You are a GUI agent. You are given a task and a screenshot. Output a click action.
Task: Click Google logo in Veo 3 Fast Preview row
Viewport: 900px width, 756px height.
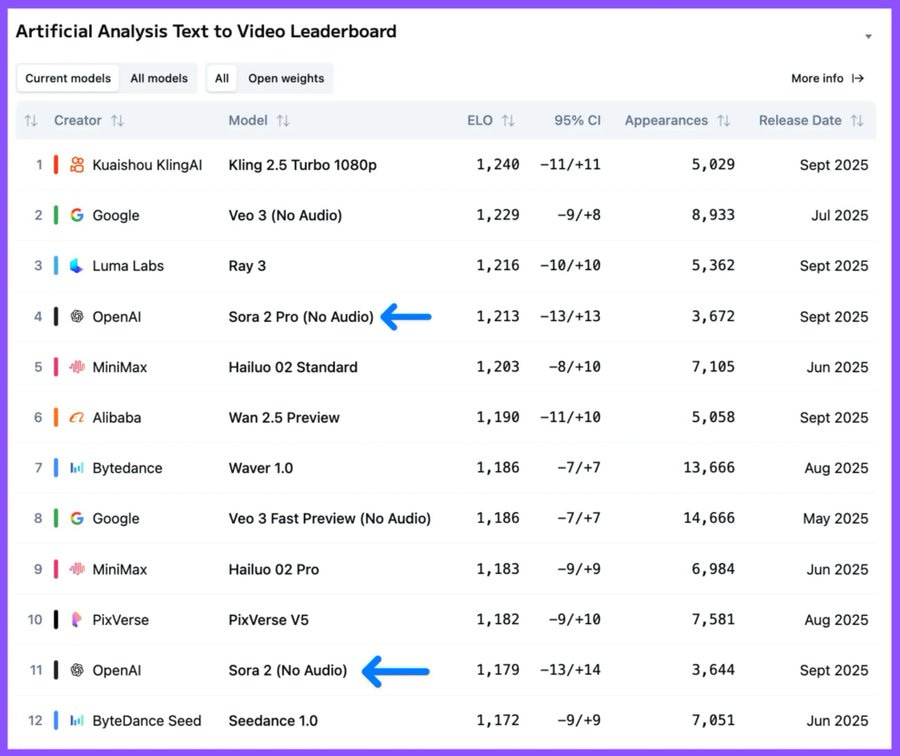(77, 518)
